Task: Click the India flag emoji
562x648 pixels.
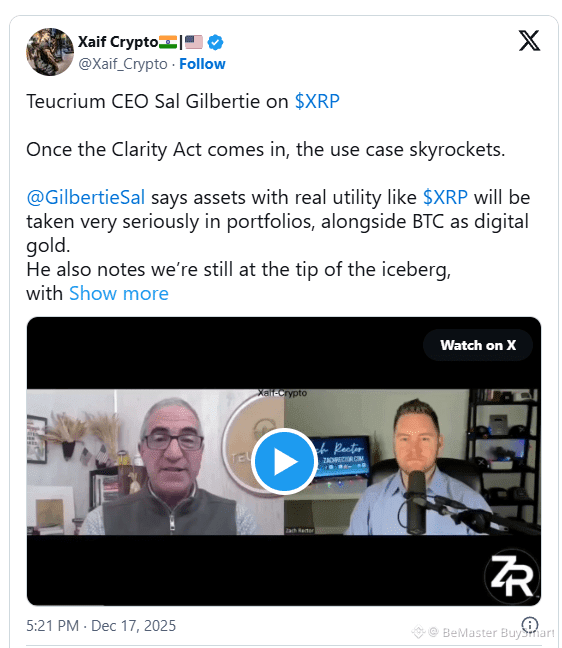Action: (x=168, y=42)
